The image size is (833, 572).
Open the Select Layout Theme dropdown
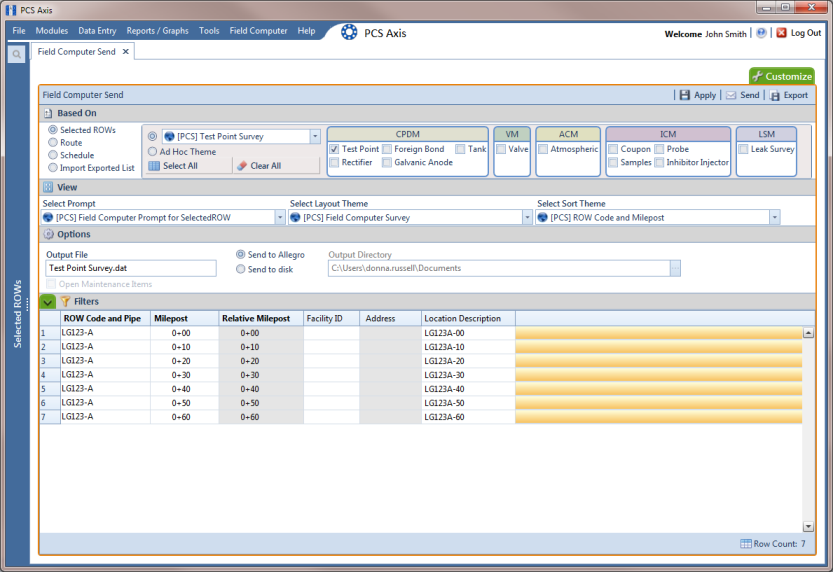click(527, 217)
